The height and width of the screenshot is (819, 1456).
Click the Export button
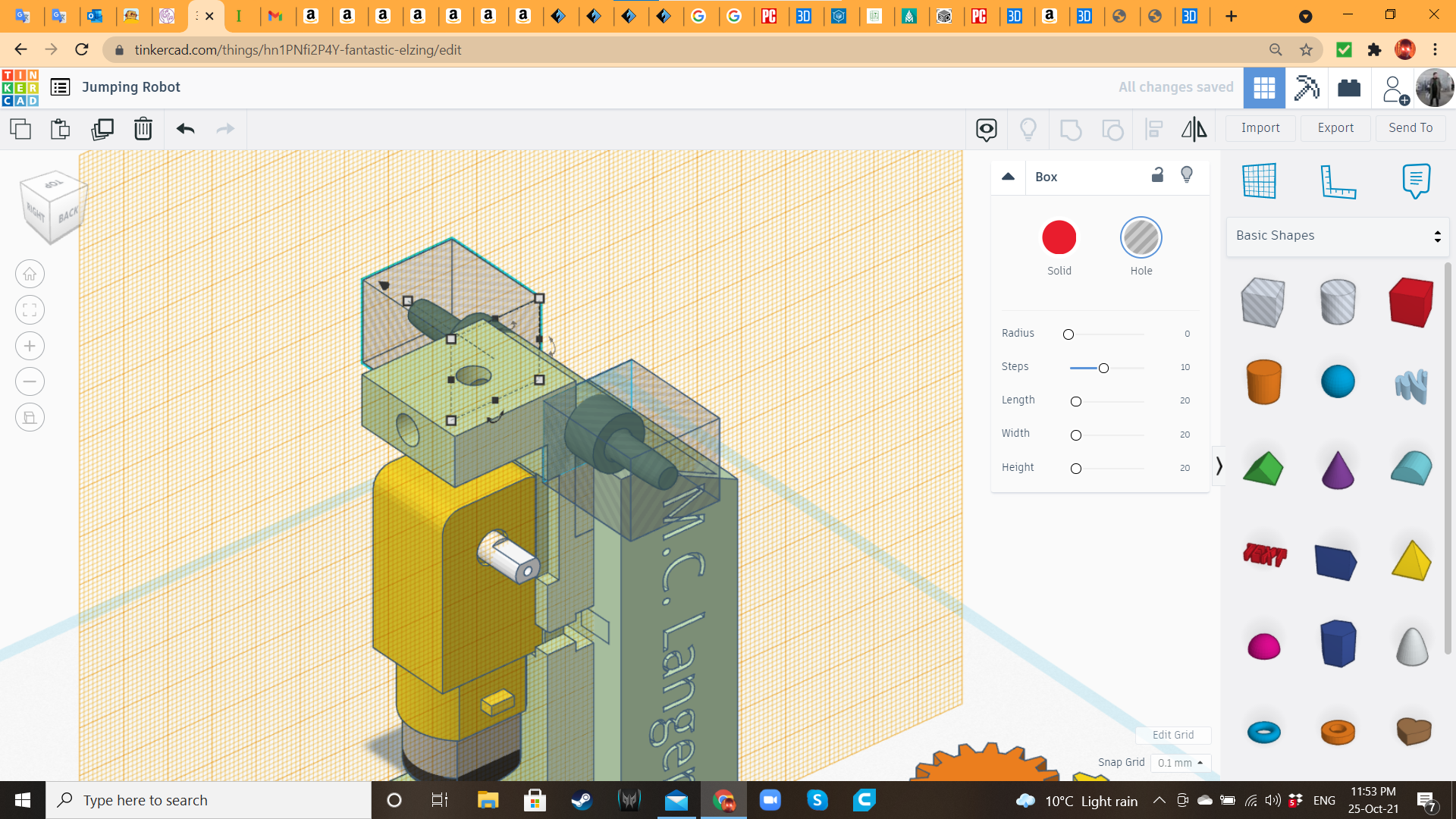click(1335, 127)
